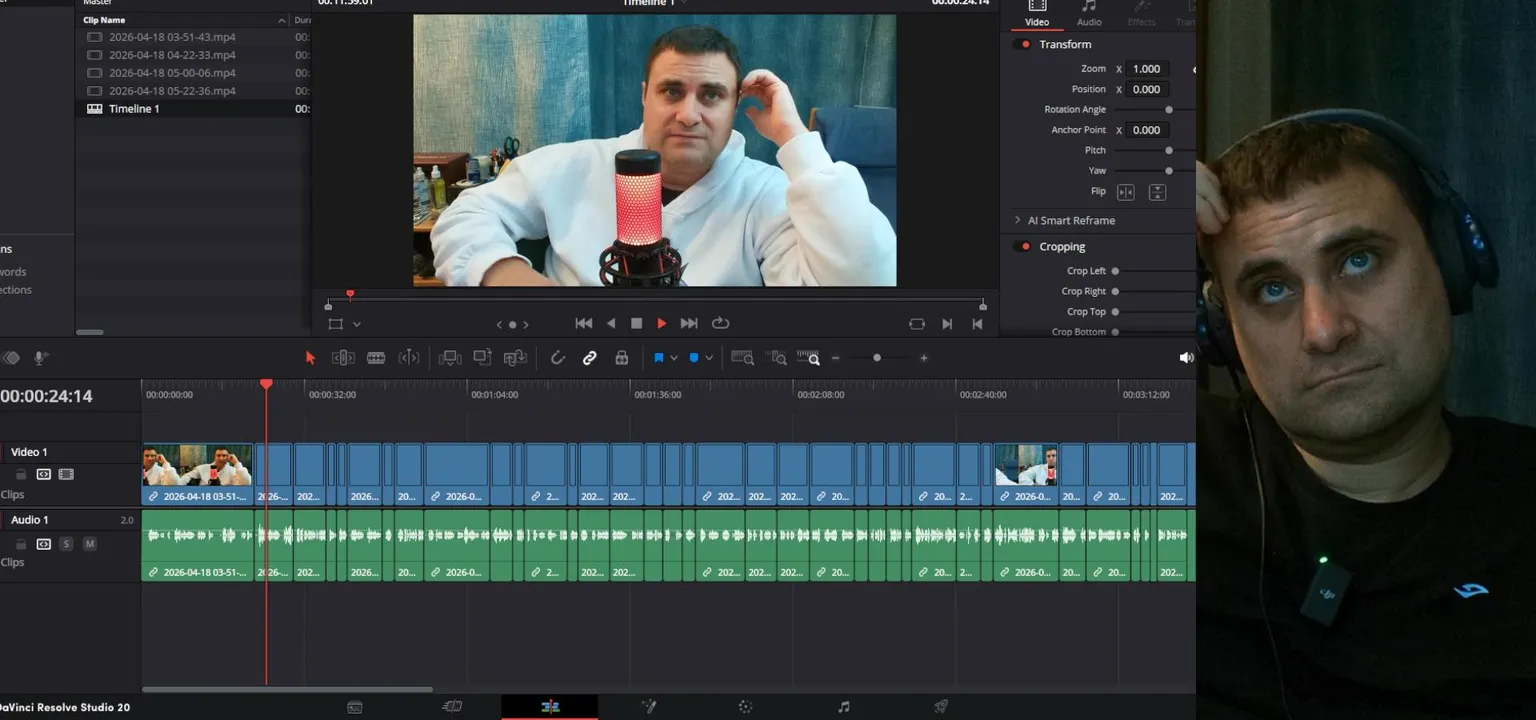
Task: Flip the clip vertically
Action: 1157,192
